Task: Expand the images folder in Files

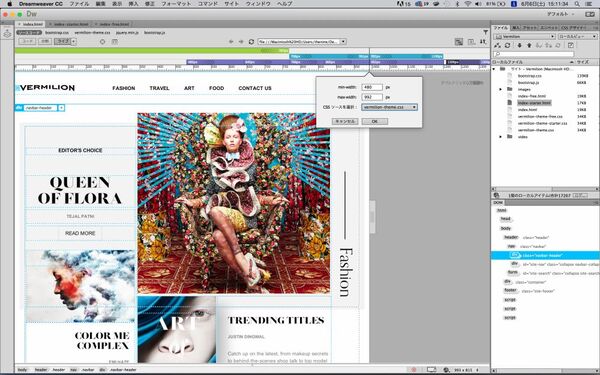Action: [501, 89]
